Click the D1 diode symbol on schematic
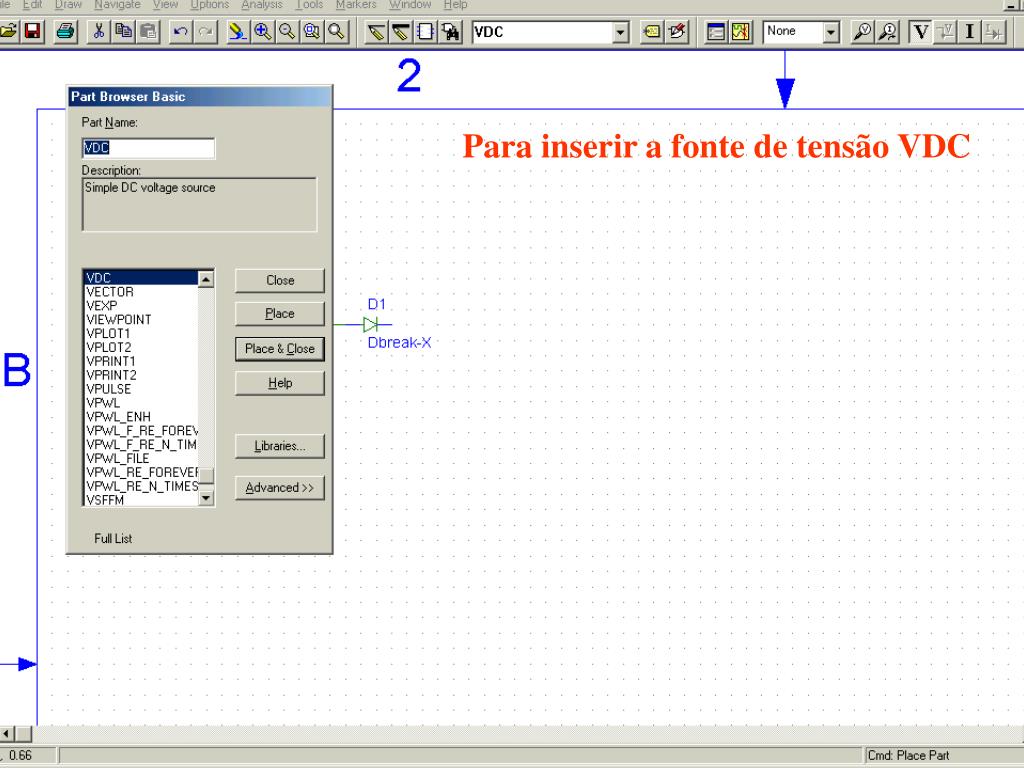Viewport: 1024px width, 768px height. [x=370, y=324]
